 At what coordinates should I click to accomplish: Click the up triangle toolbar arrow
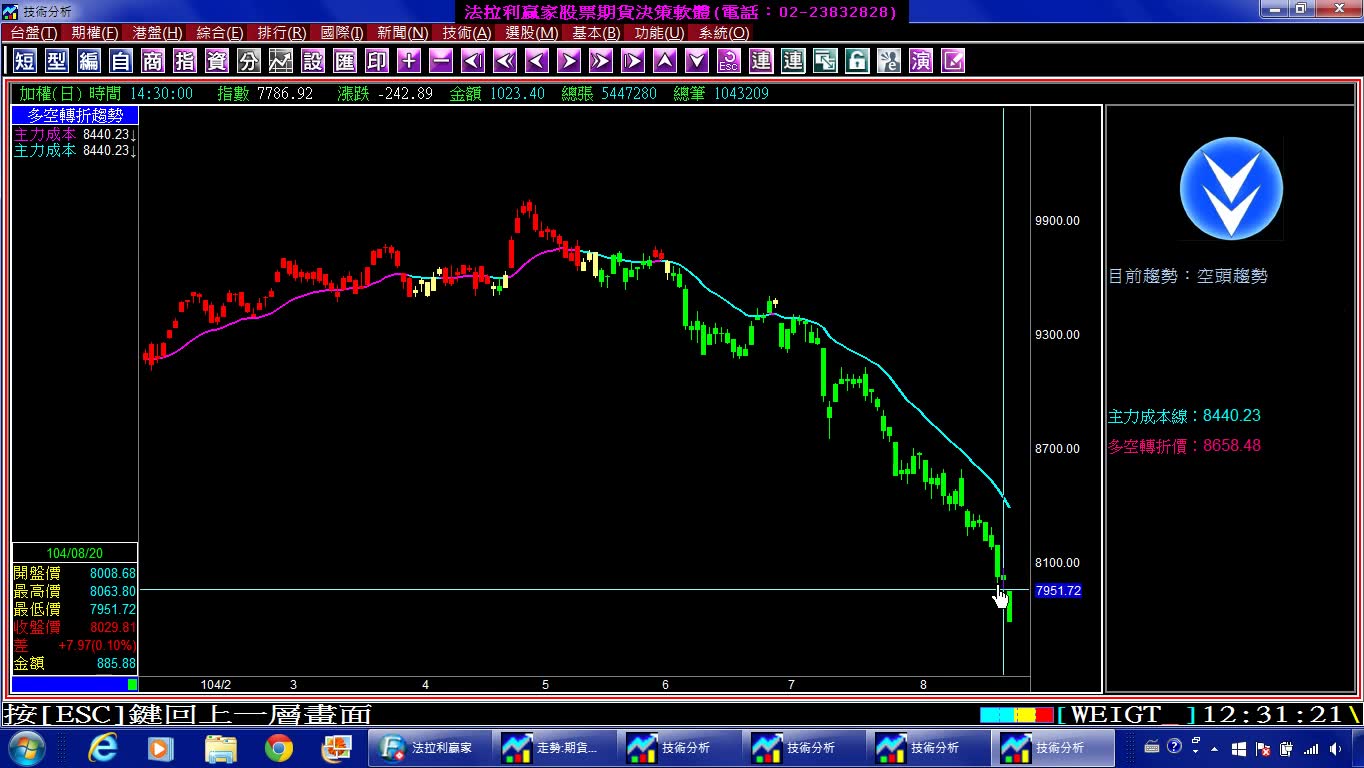(665, 61)
